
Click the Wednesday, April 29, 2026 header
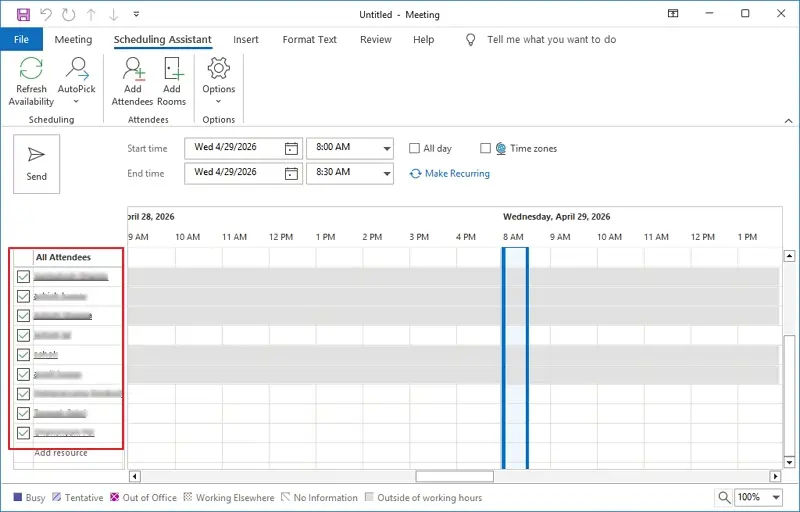557,217
